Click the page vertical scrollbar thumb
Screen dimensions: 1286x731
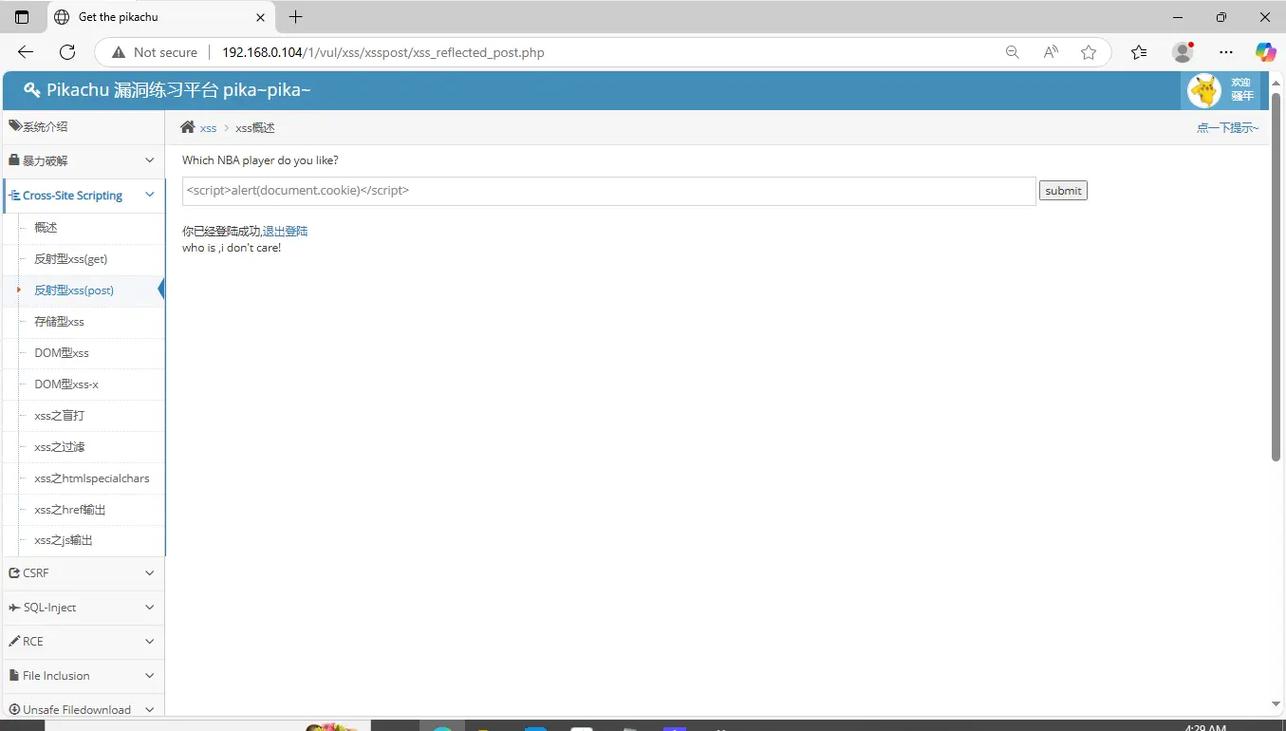click(x=1275, y=277)
